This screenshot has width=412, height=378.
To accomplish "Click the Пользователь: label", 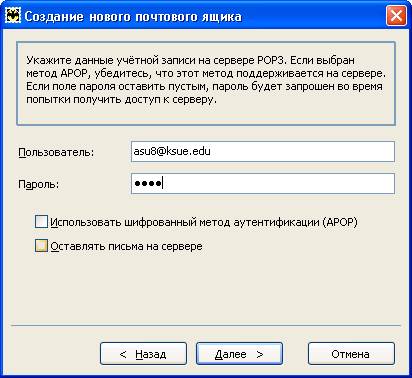I will 56,152.
